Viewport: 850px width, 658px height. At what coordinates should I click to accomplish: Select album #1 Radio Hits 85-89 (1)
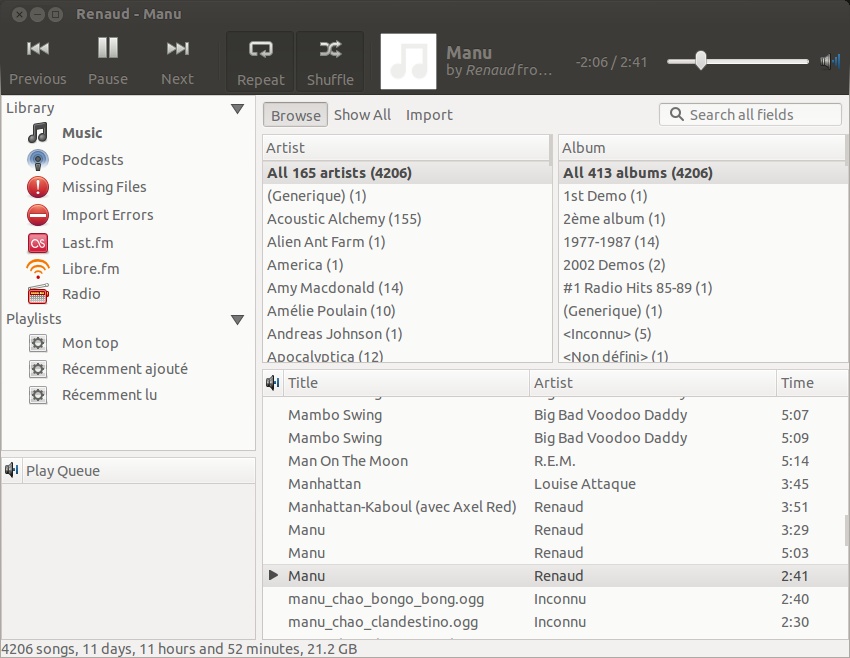click(x=704, y=288)
